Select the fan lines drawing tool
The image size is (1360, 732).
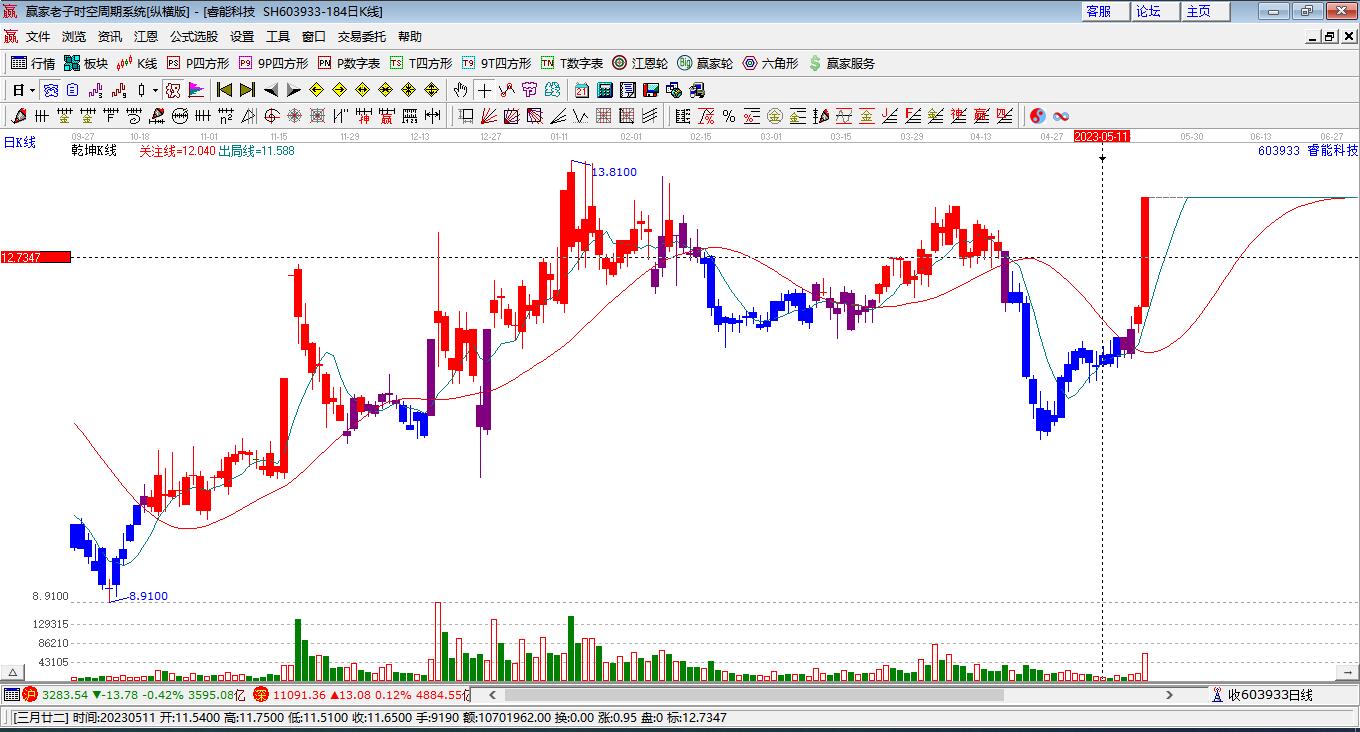(489, 116)
